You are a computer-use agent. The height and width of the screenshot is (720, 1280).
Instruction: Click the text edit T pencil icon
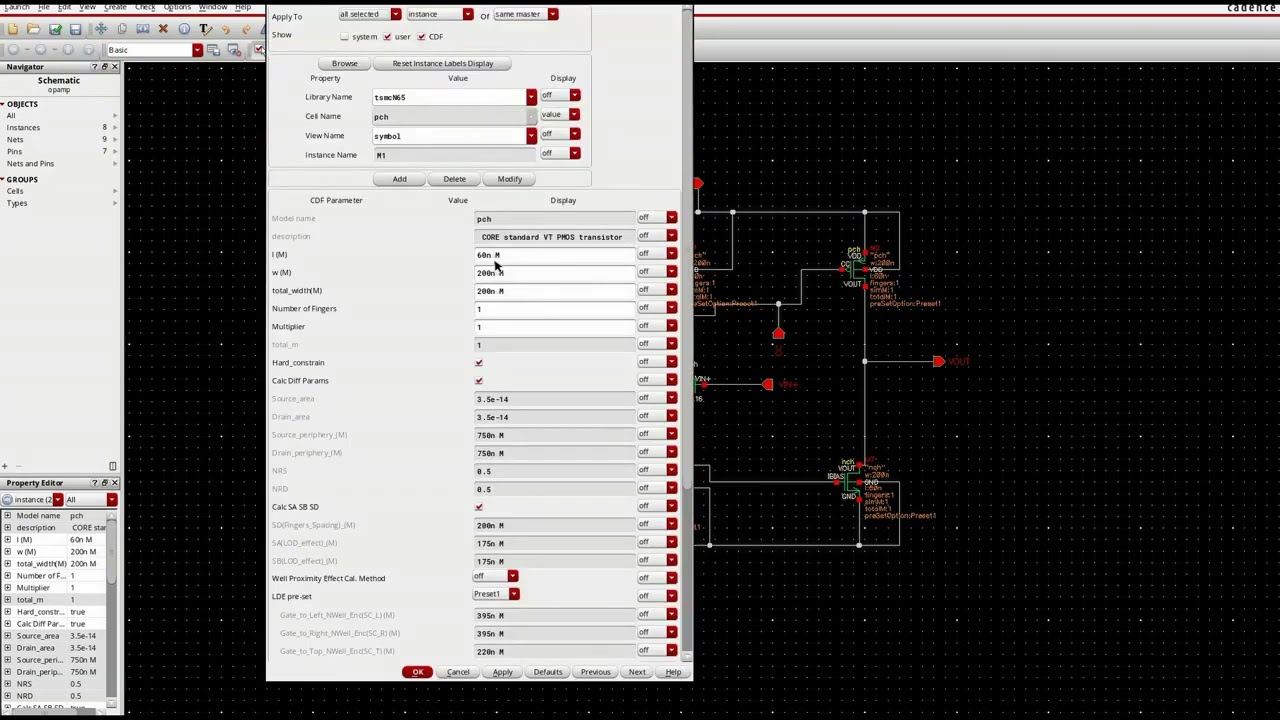(205, 29)
